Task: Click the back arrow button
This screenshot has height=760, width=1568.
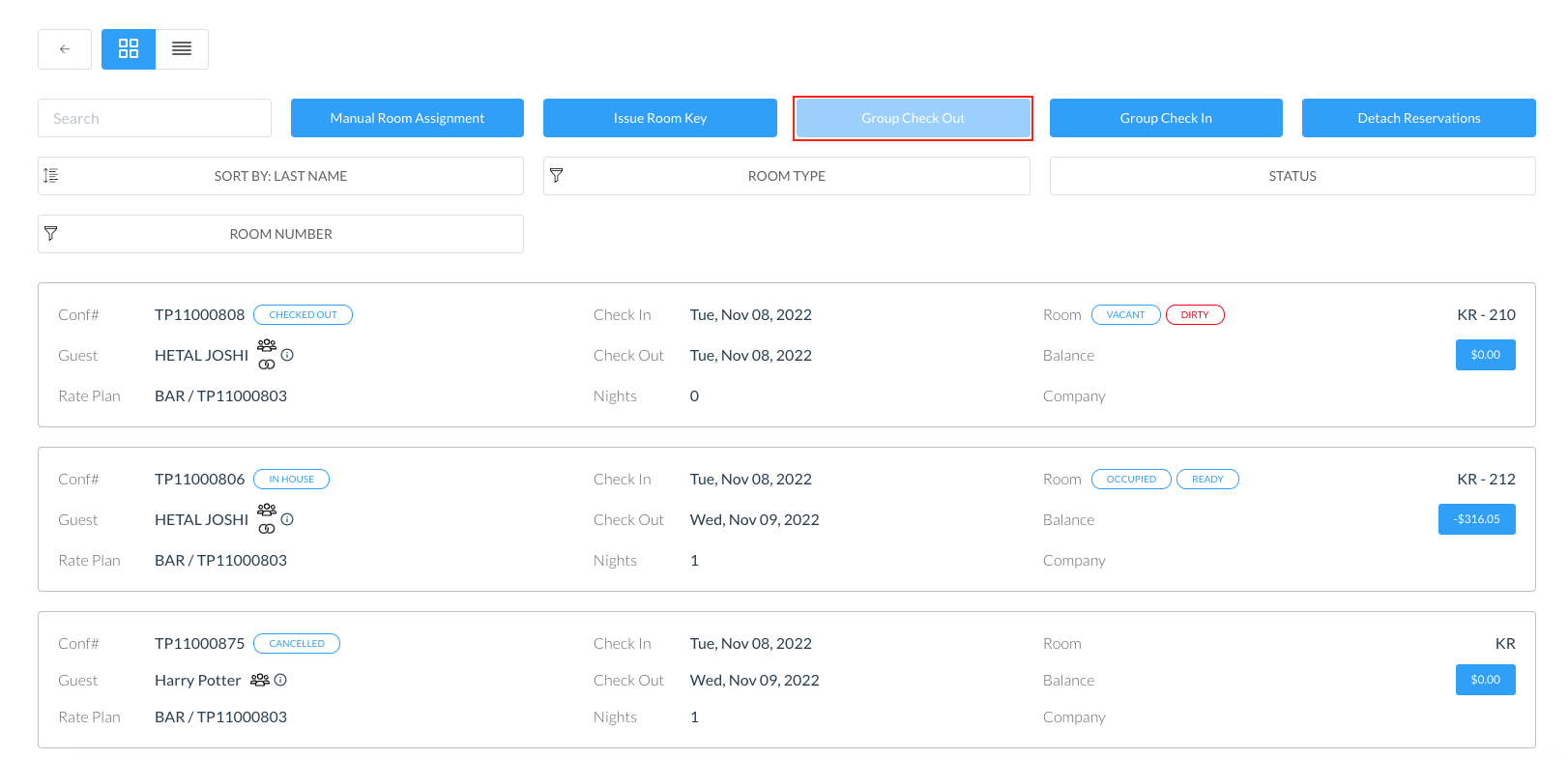Action: pos(65,49)
